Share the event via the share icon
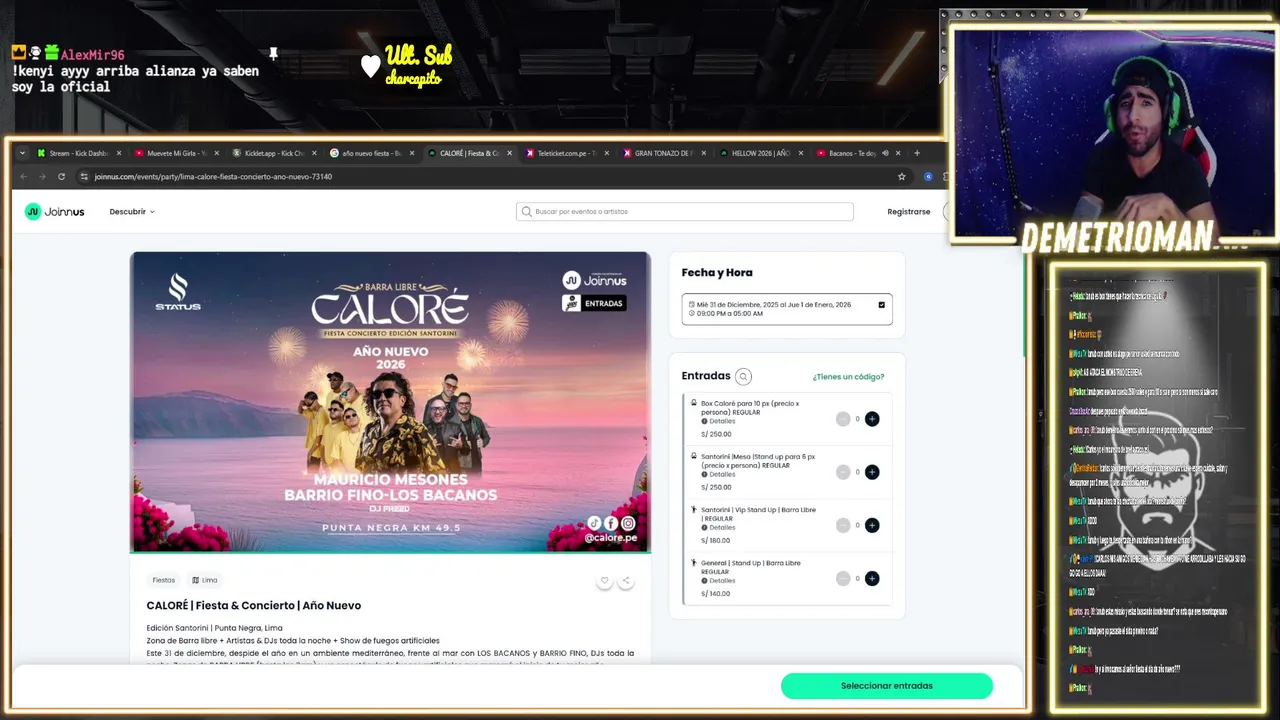Viewport: 1280px width, 720px height. 625,580
